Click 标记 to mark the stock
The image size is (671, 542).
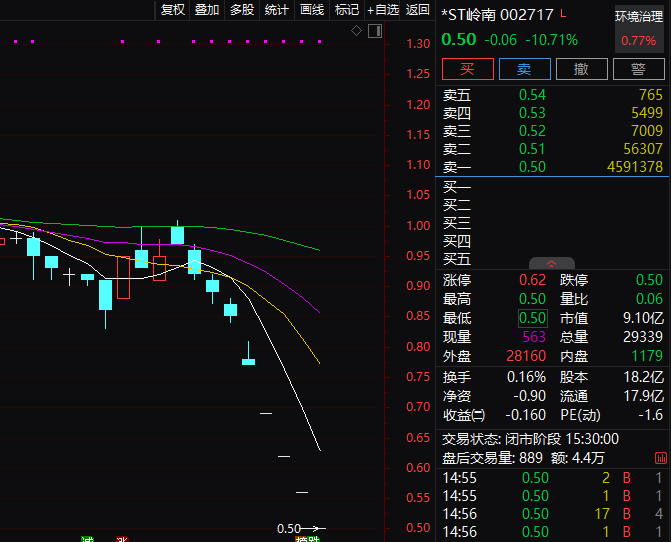point(347,10)
